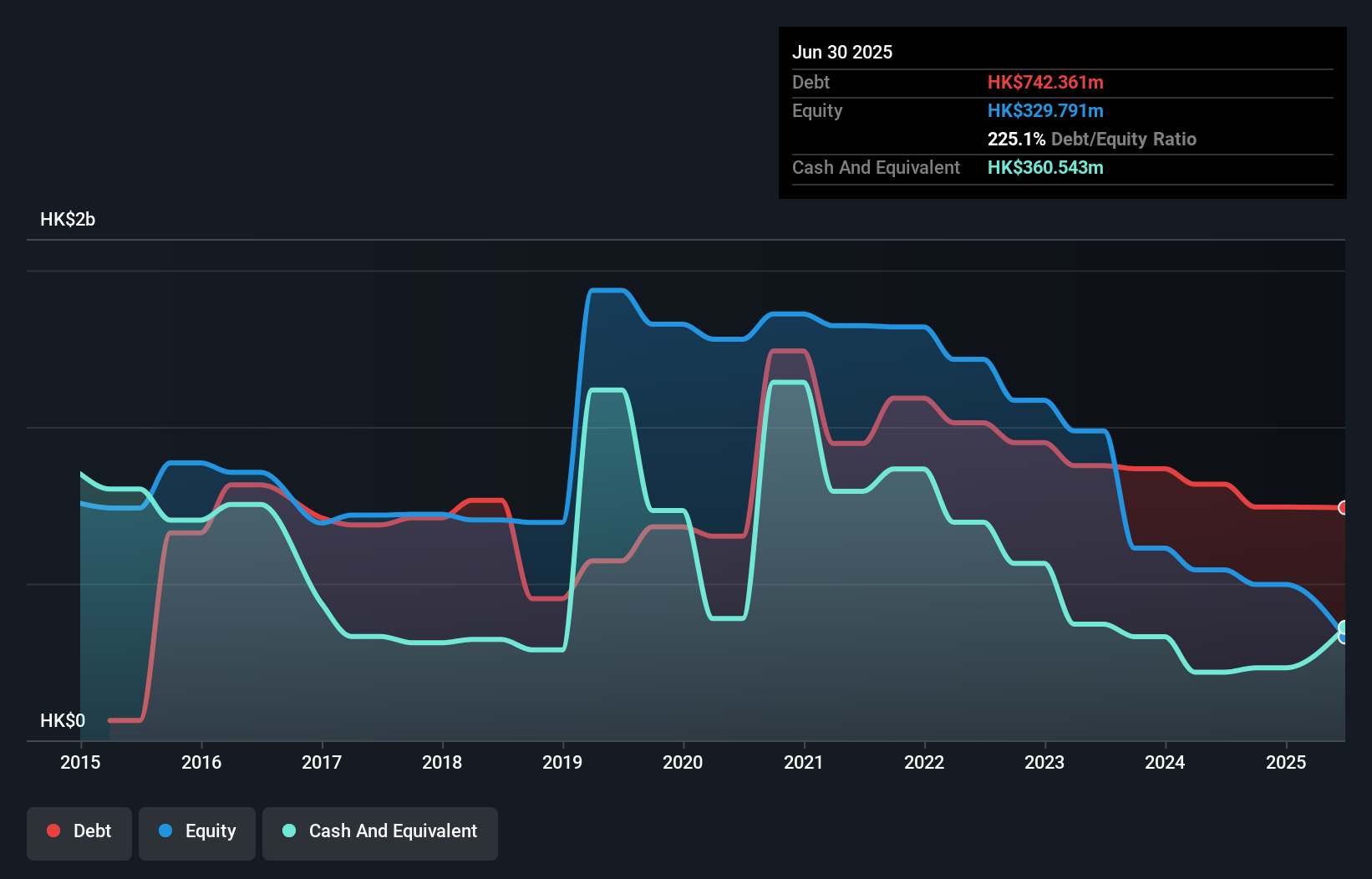Click the red dot in the Debt legend chip
1372x879 pixels.
click(x=53, y=831)
